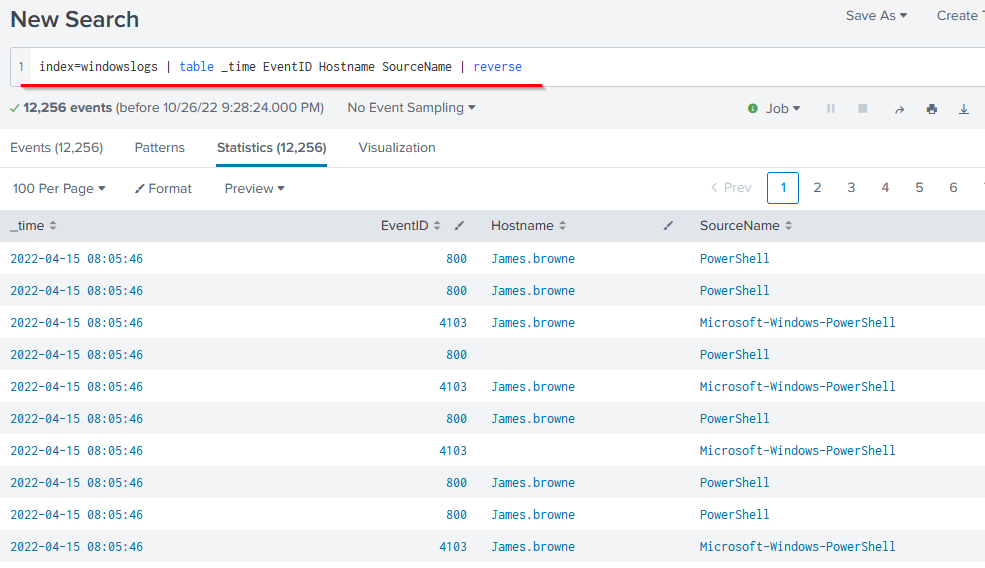Click pencil icon beside Hostname column
Screen dimensions: 985x568
point(668,226)
